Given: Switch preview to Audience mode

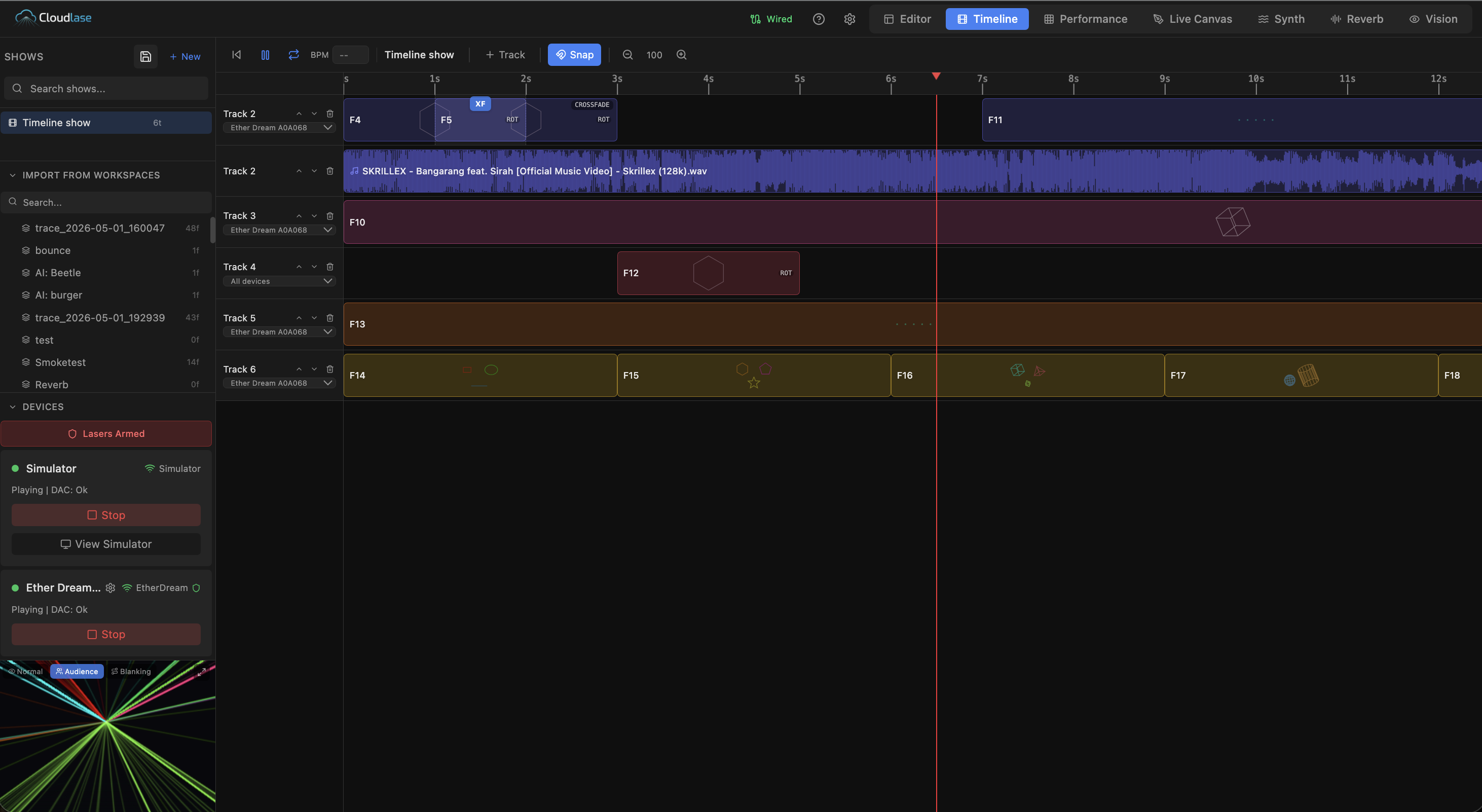Looking at the screenshot, I should [77, 672].
